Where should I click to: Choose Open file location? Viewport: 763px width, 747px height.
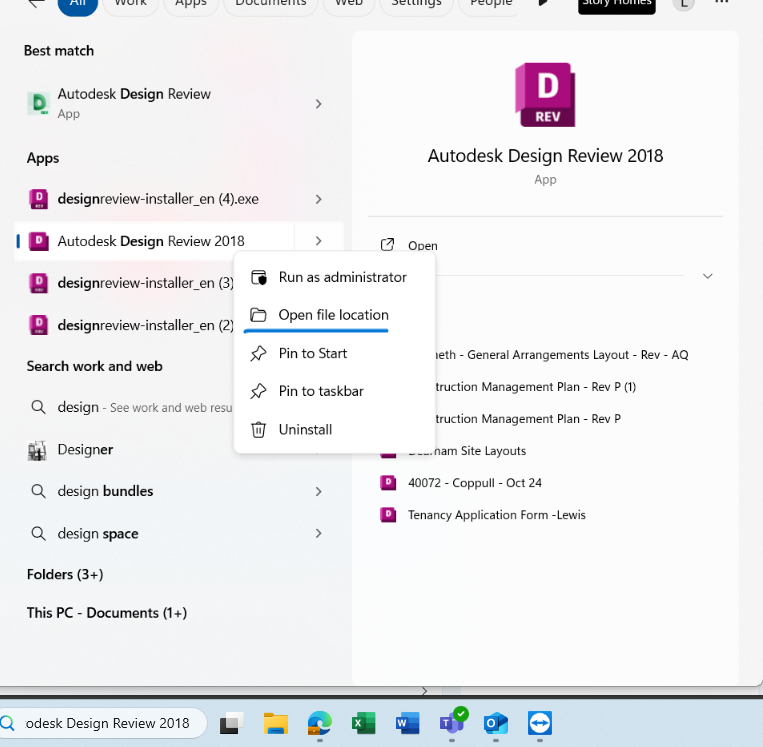pyautogui.click(x=335, y=315)
